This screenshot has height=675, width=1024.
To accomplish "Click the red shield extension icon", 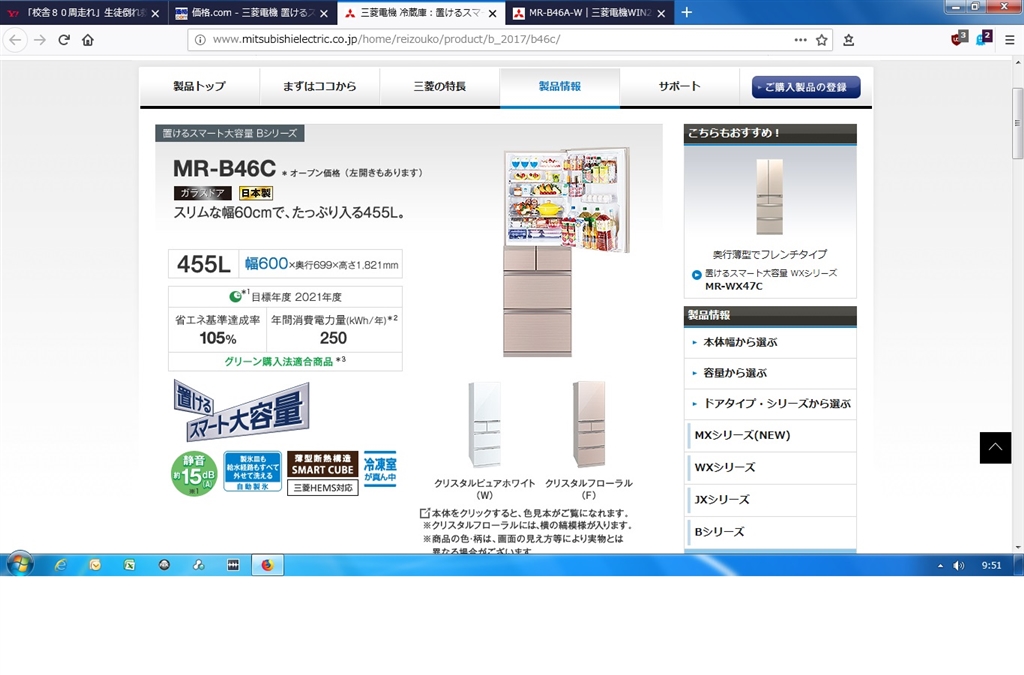I will tap(959, 39).
